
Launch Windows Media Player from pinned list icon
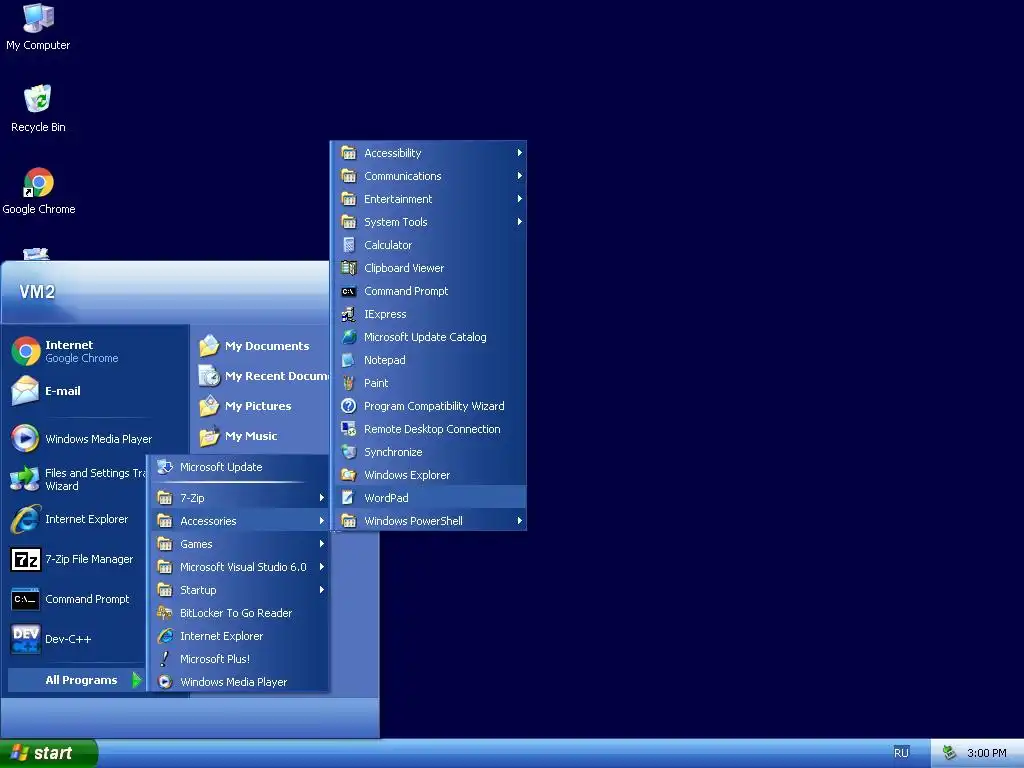25,438
